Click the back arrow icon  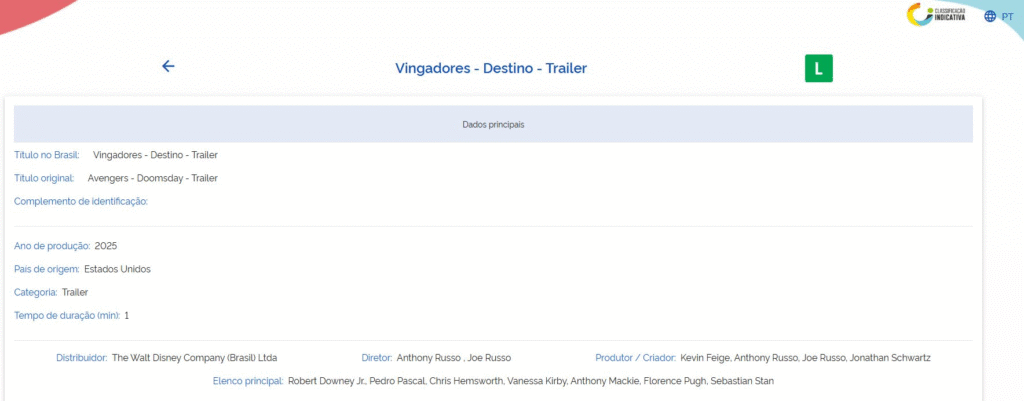(x=168, y=66)
